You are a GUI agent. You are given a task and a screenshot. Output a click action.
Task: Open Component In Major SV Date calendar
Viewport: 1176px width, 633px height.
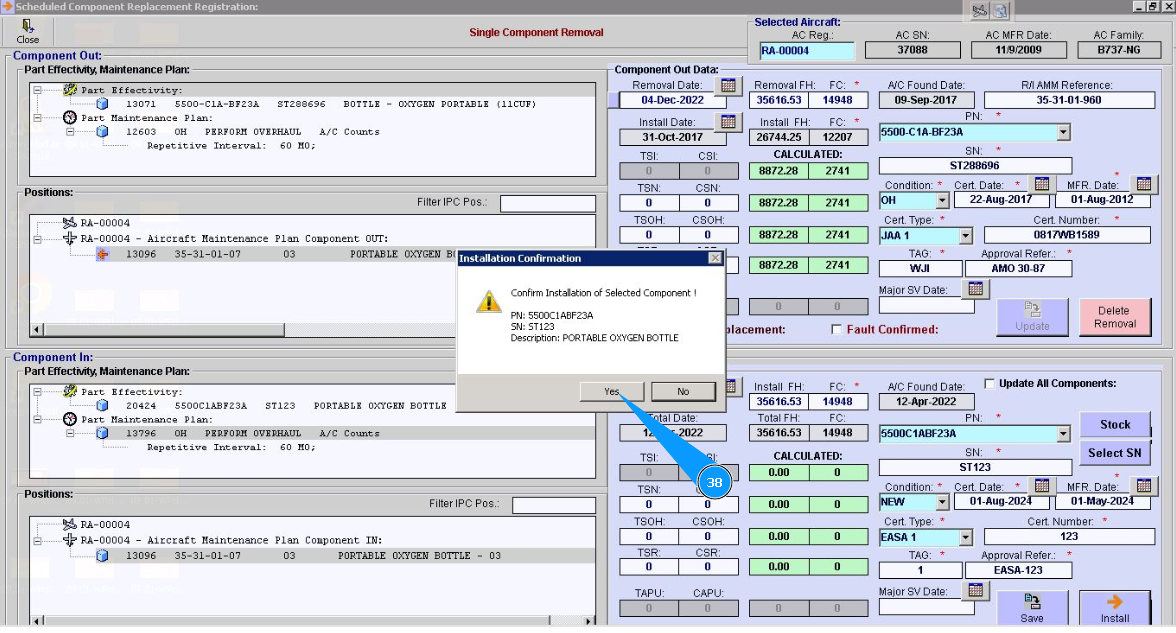(x=975, y=592)
